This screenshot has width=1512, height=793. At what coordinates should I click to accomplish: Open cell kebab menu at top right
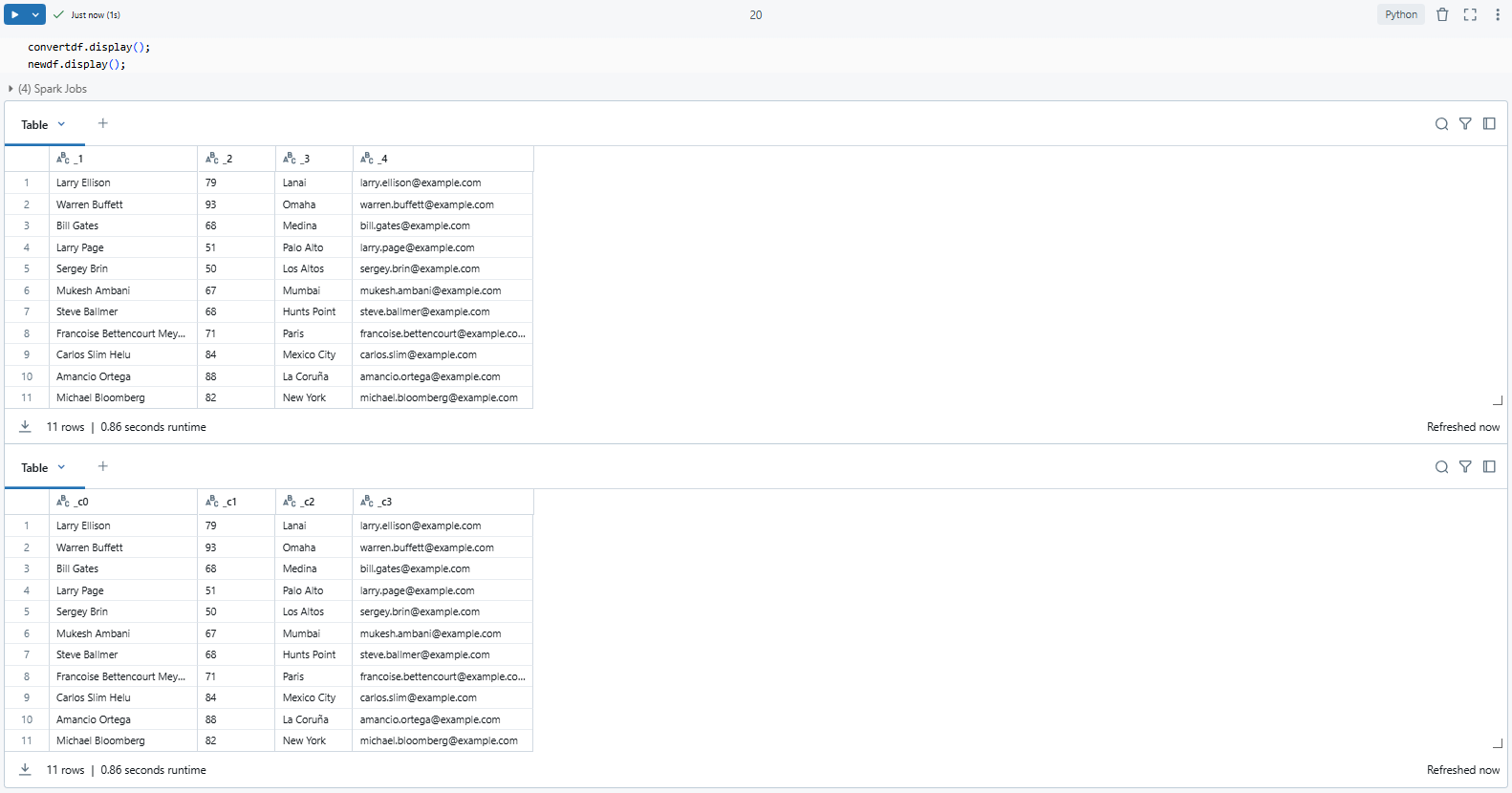1497,14
